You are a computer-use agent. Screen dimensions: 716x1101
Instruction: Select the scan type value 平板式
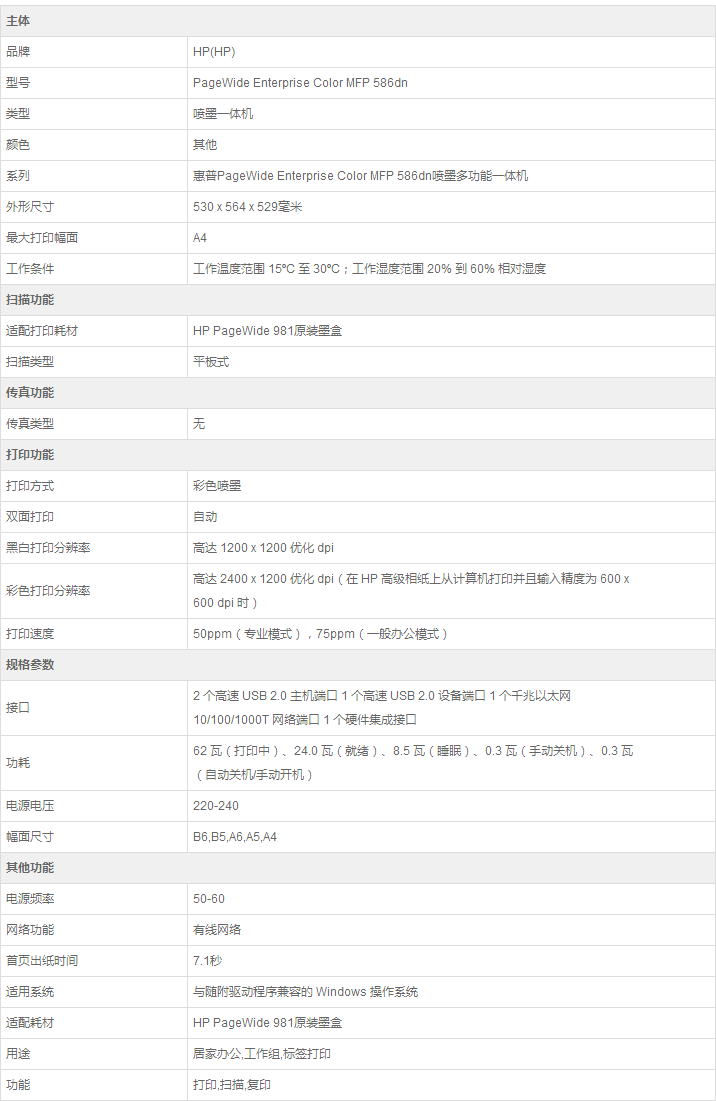point(211,362)
